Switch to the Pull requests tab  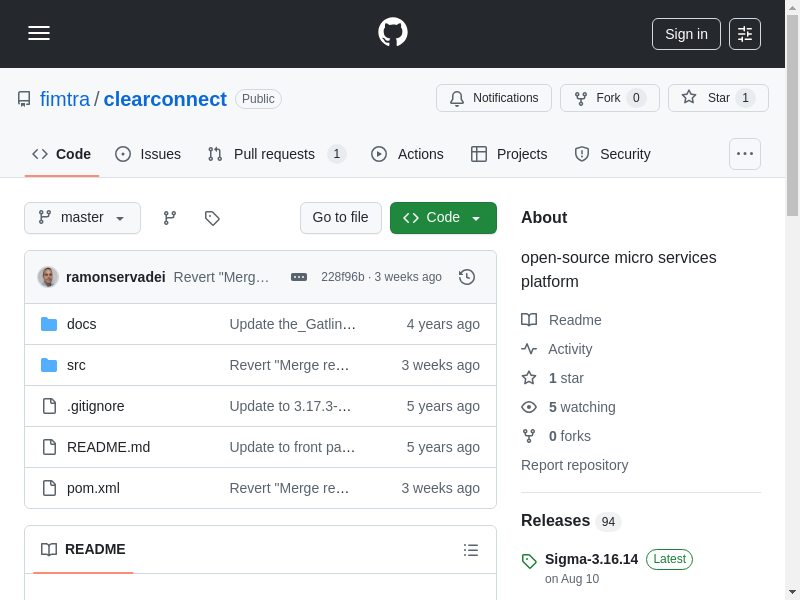[275, 154]
